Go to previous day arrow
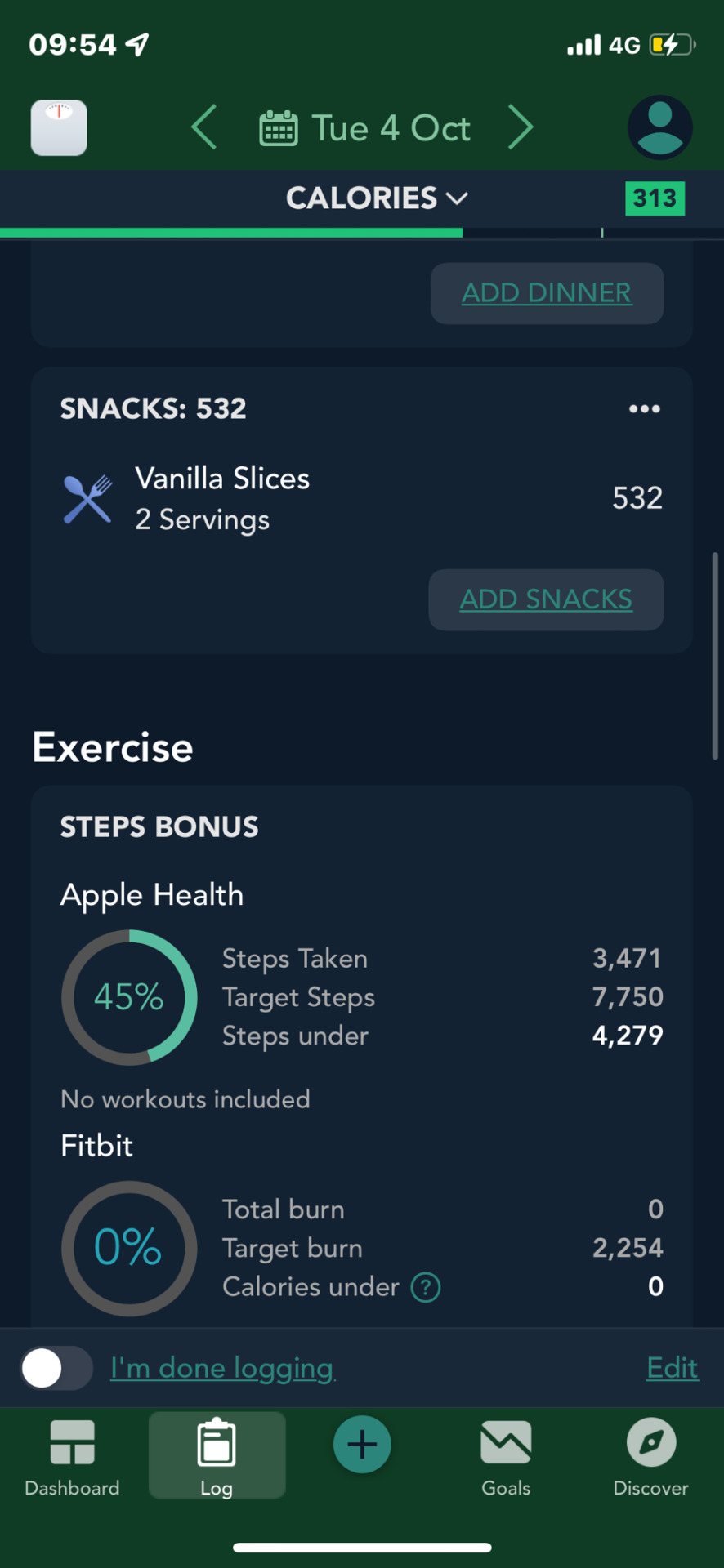 pyautogui.click(x=204, y=127)
